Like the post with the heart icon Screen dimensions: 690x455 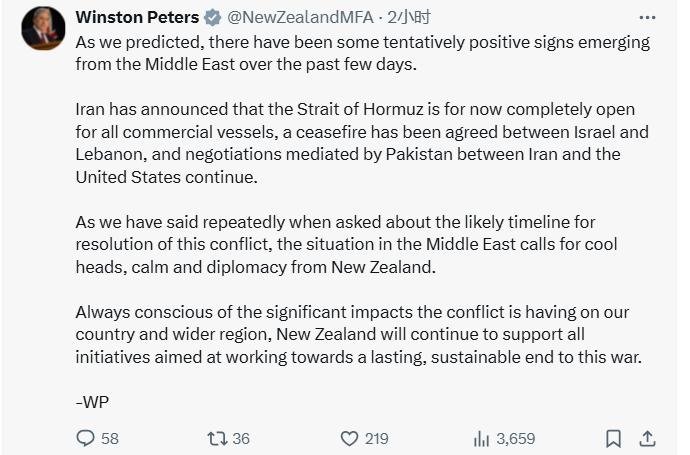[349, 438]
